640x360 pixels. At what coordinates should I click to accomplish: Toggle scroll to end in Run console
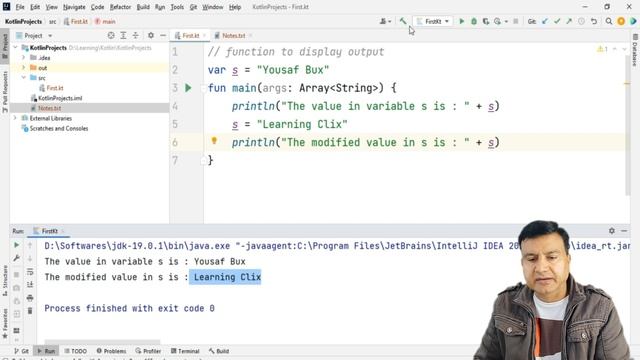pos(30,285)
